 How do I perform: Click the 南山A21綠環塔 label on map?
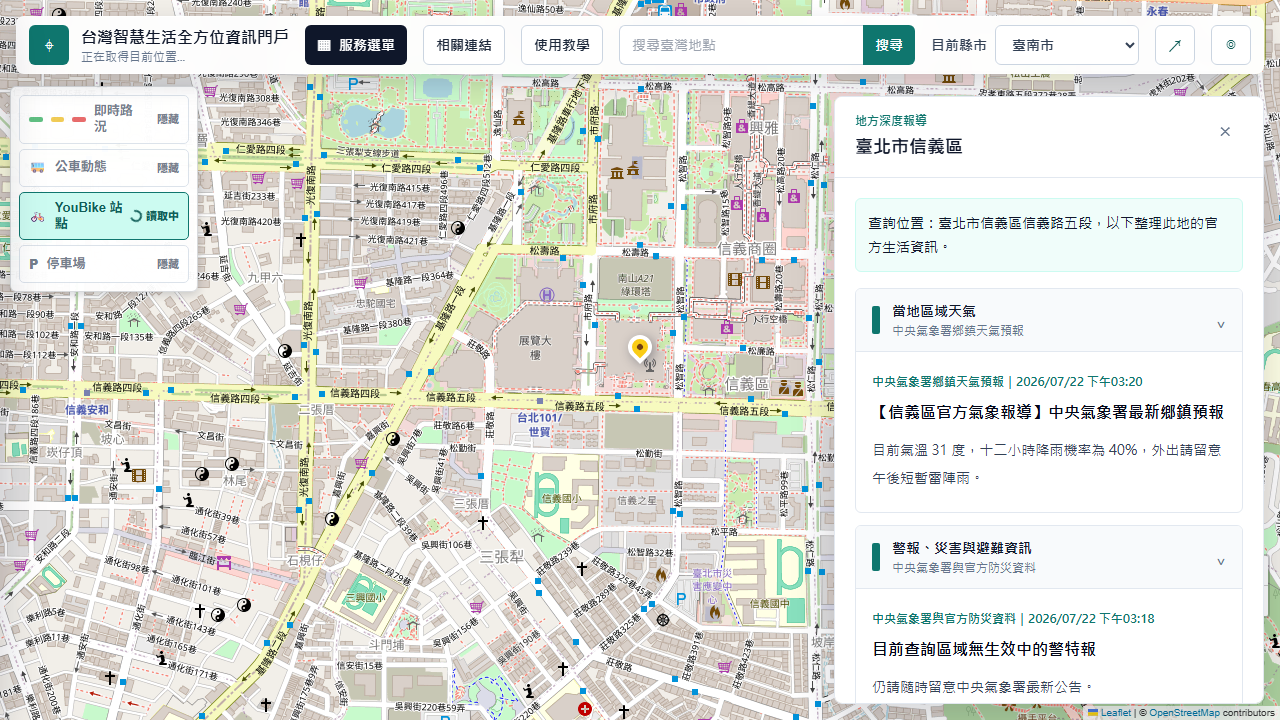tap(636, 285)
